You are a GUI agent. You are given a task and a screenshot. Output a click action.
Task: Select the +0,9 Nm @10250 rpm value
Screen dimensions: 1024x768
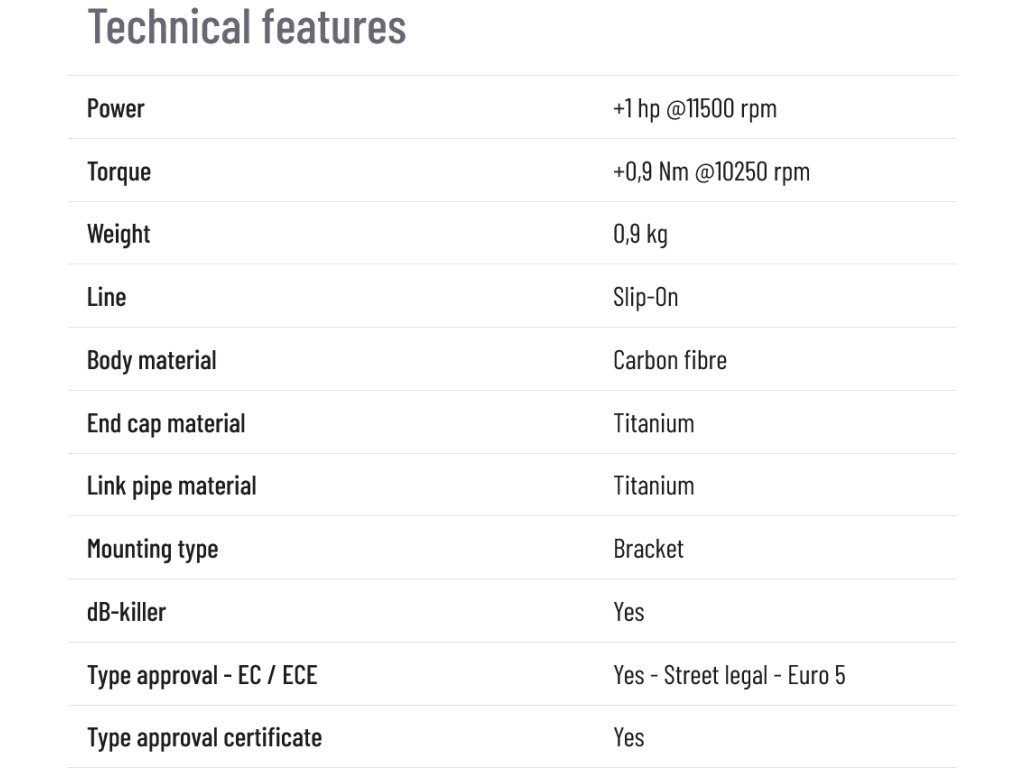tap(711, 171)
